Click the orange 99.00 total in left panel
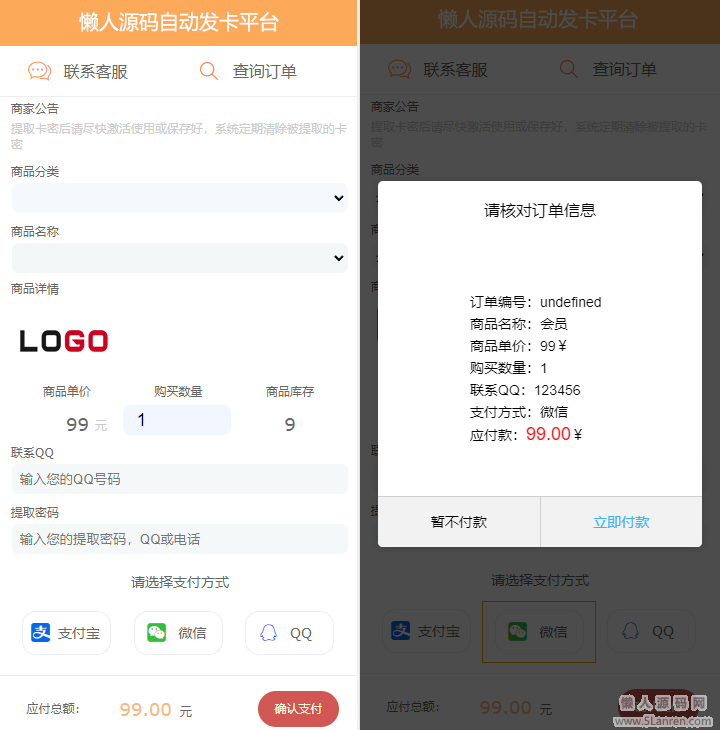Viewport: 720px width, 730px height. coord(145,710)
